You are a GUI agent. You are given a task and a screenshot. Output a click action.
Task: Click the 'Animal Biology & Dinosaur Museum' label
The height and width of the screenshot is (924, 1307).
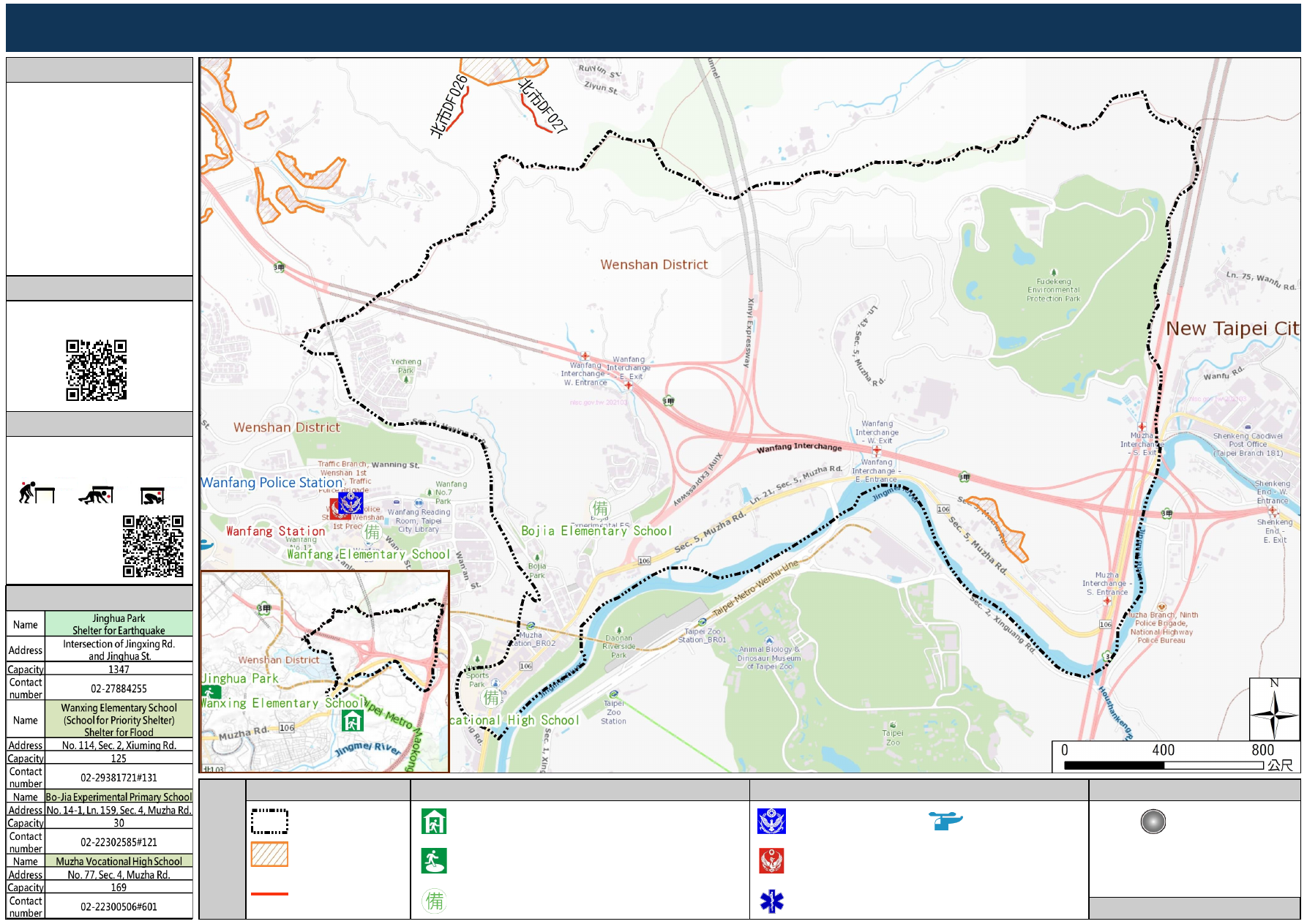tap(770, 658)
